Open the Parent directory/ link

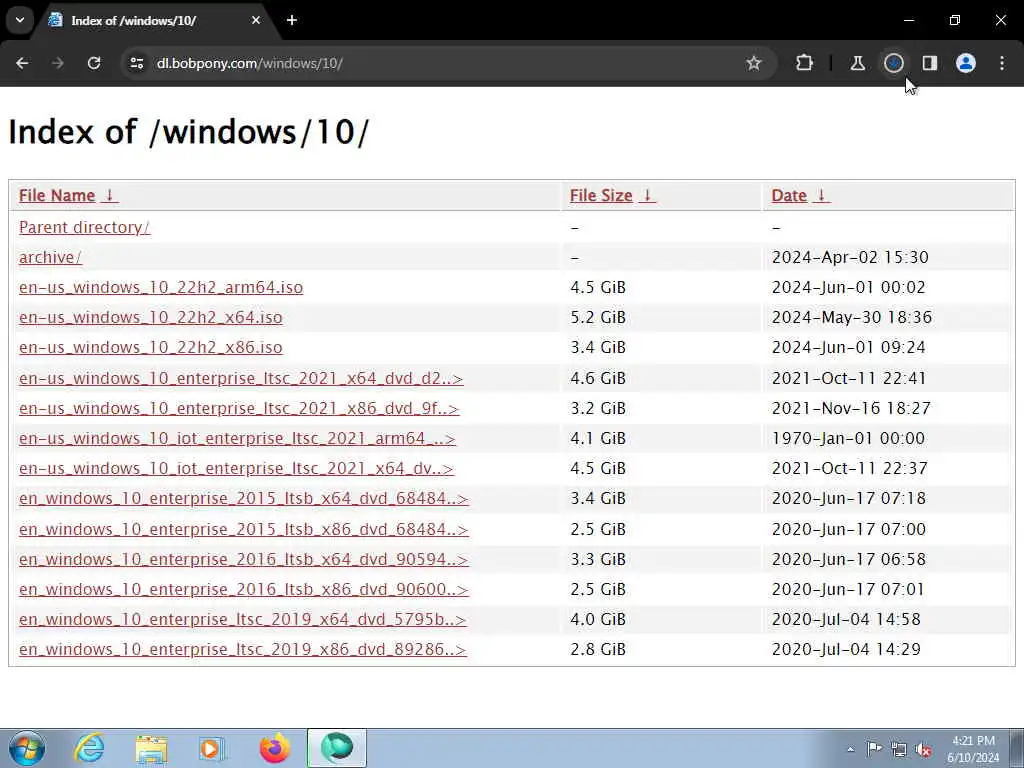tap(84, 227)
